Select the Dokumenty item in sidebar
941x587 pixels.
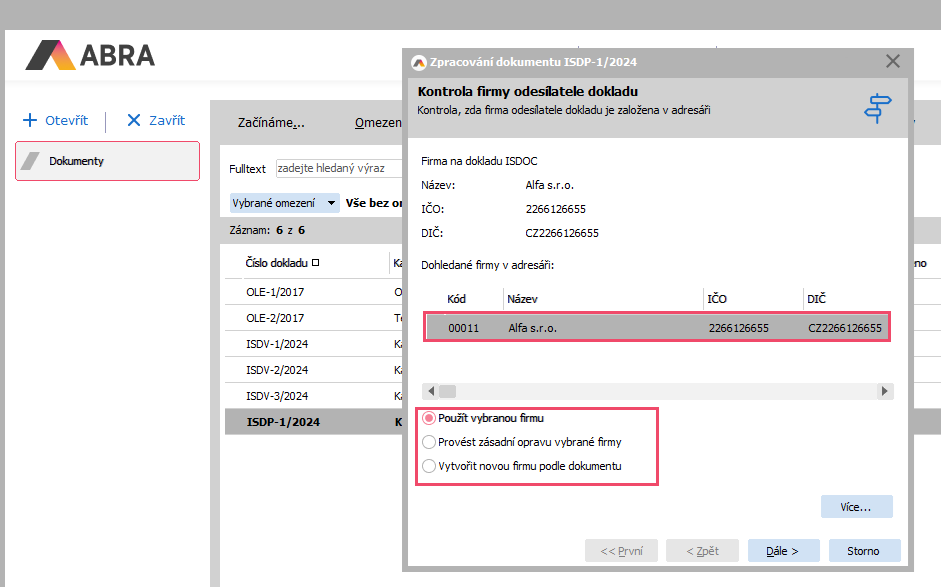click(x=107, y=161)
